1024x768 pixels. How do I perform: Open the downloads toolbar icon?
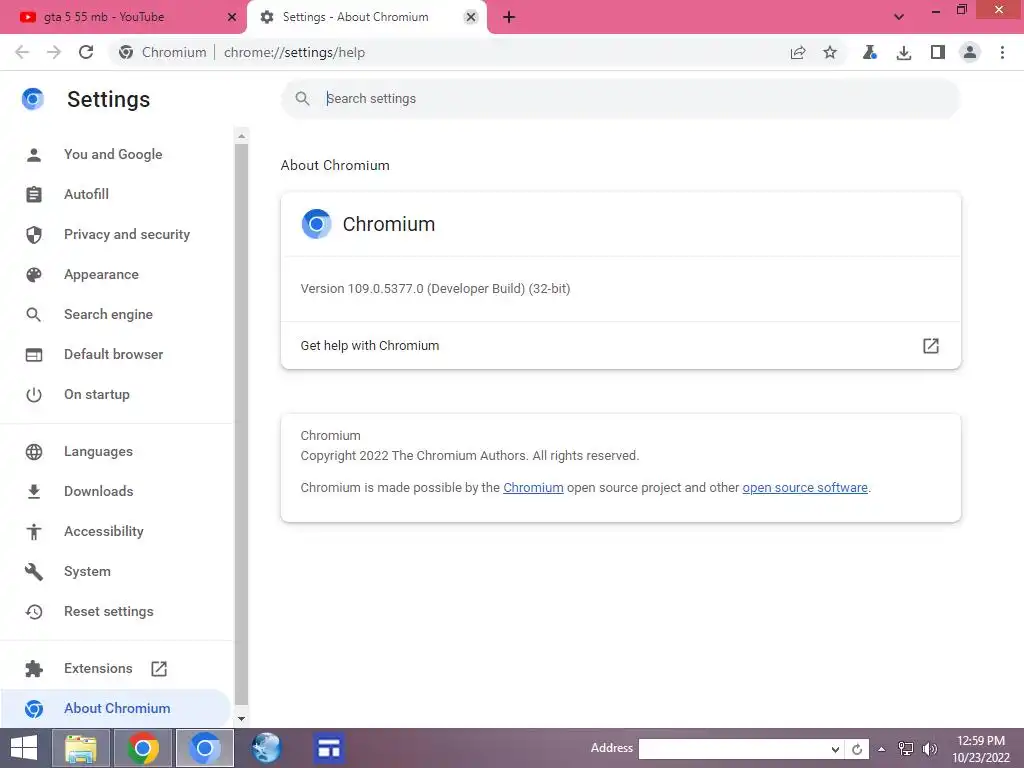[903, 52]
